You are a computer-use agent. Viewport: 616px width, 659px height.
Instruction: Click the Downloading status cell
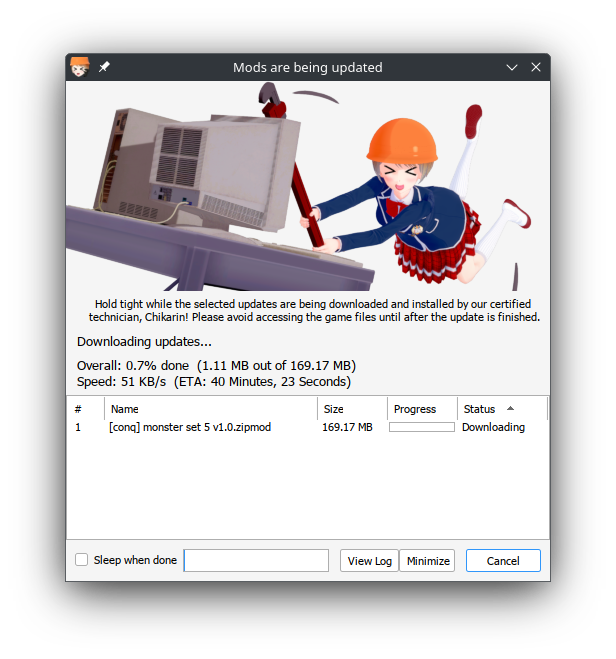(493, 427)
